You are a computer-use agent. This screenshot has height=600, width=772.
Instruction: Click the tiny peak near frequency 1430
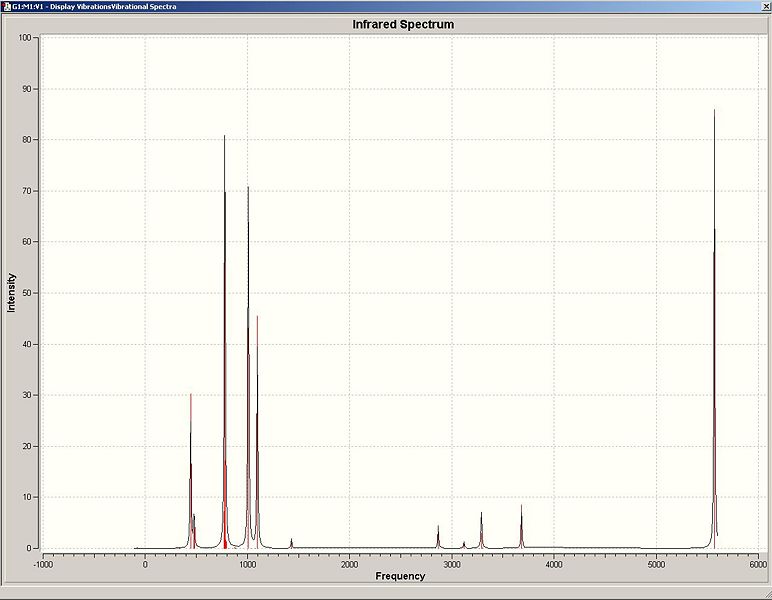[291, 543]
